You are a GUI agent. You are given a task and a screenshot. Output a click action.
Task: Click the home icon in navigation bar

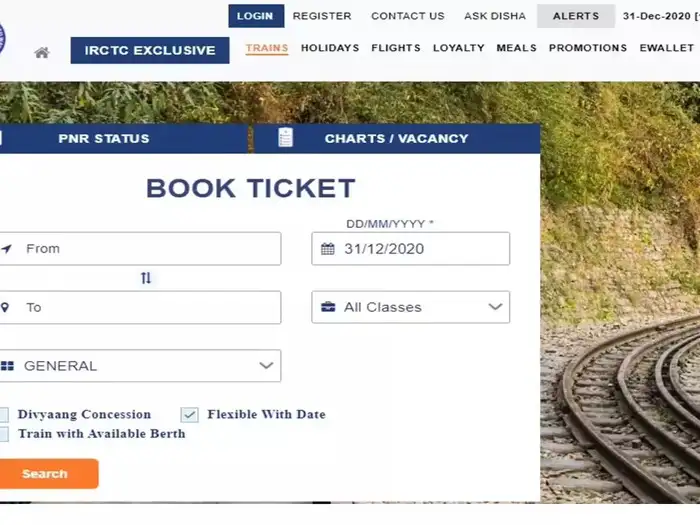42,53
